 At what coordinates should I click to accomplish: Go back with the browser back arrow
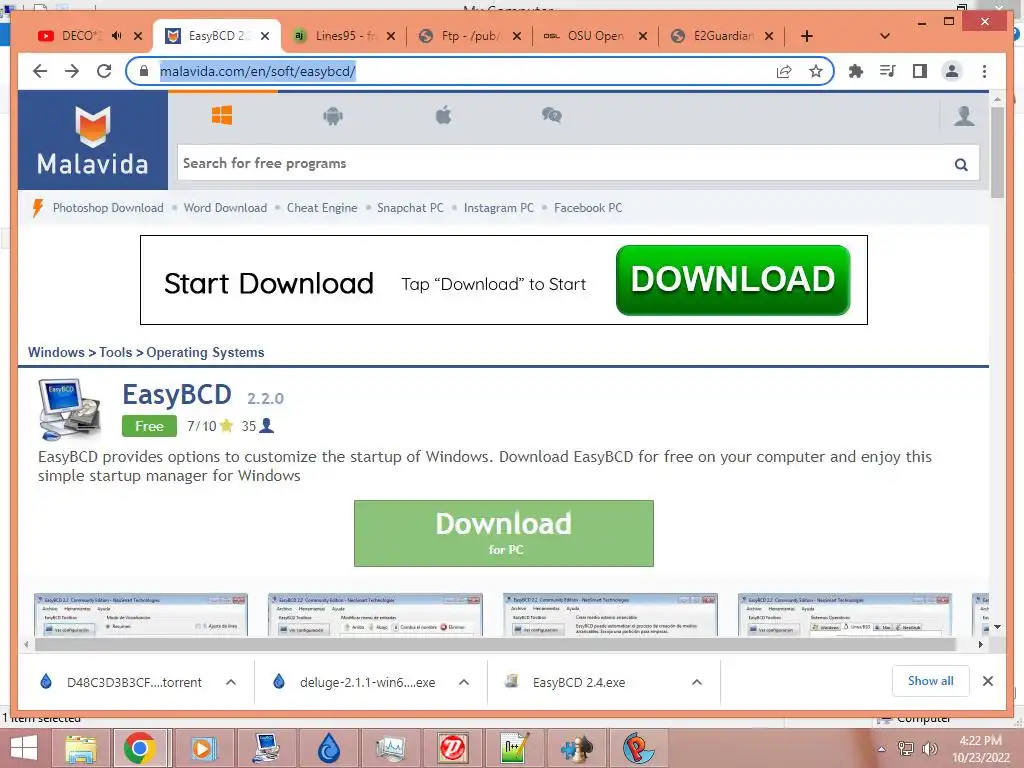click(40, 71)
